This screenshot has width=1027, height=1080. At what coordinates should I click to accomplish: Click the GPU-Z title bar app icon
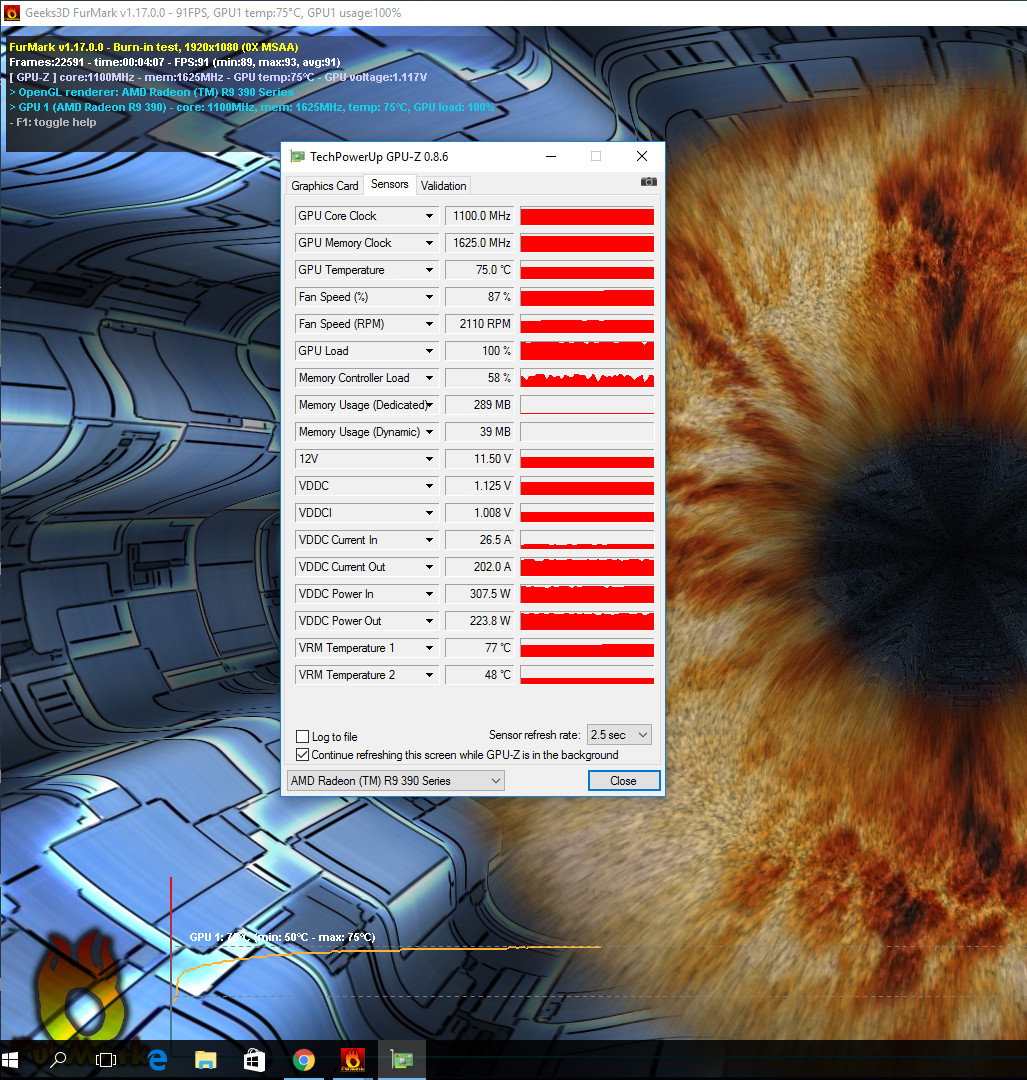298,156
